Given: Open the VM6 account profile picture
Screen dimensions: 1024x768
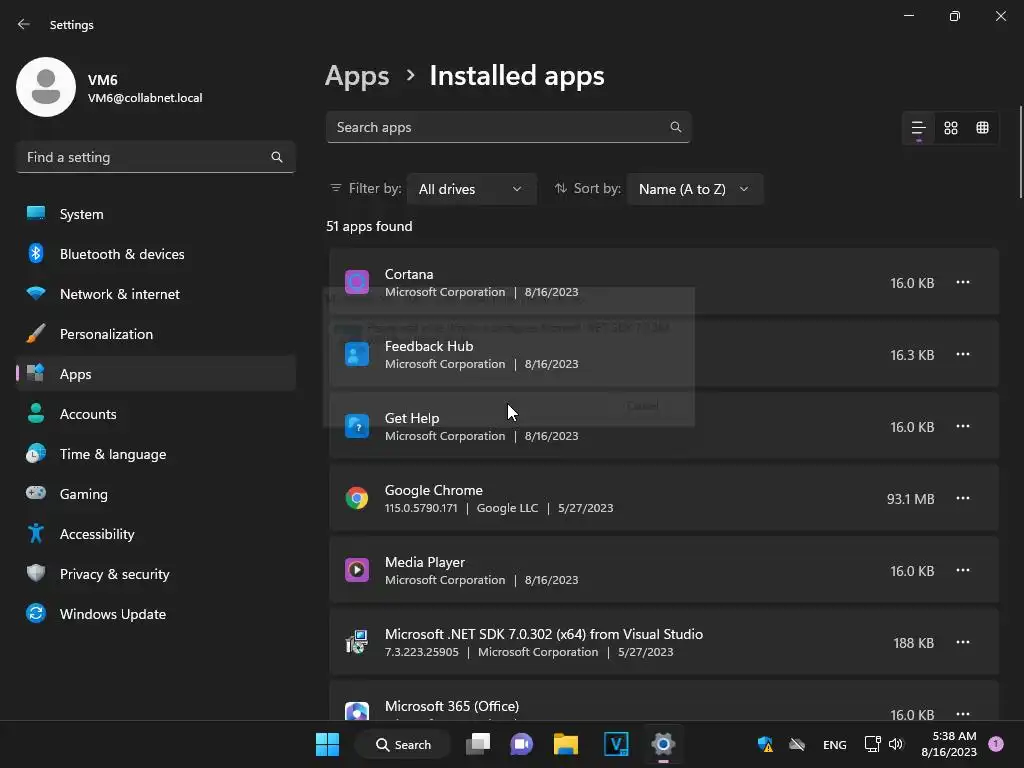Looking at the screenshot, I should click(46, 87).
